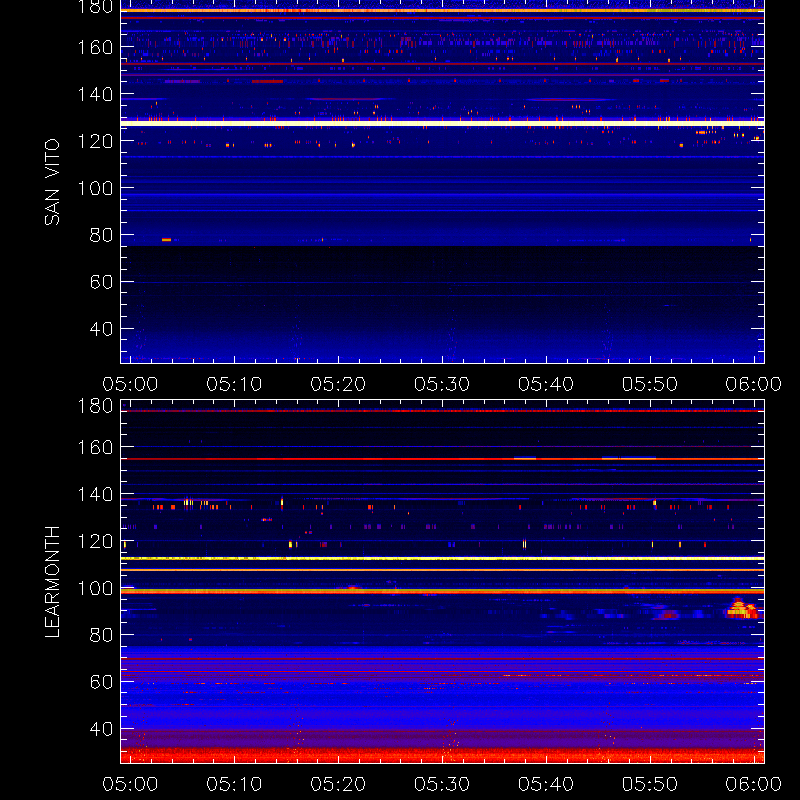
Task: Click the 05:40 time label below San Vito plot
Action: pyautogui.click(x=546, y=384)
